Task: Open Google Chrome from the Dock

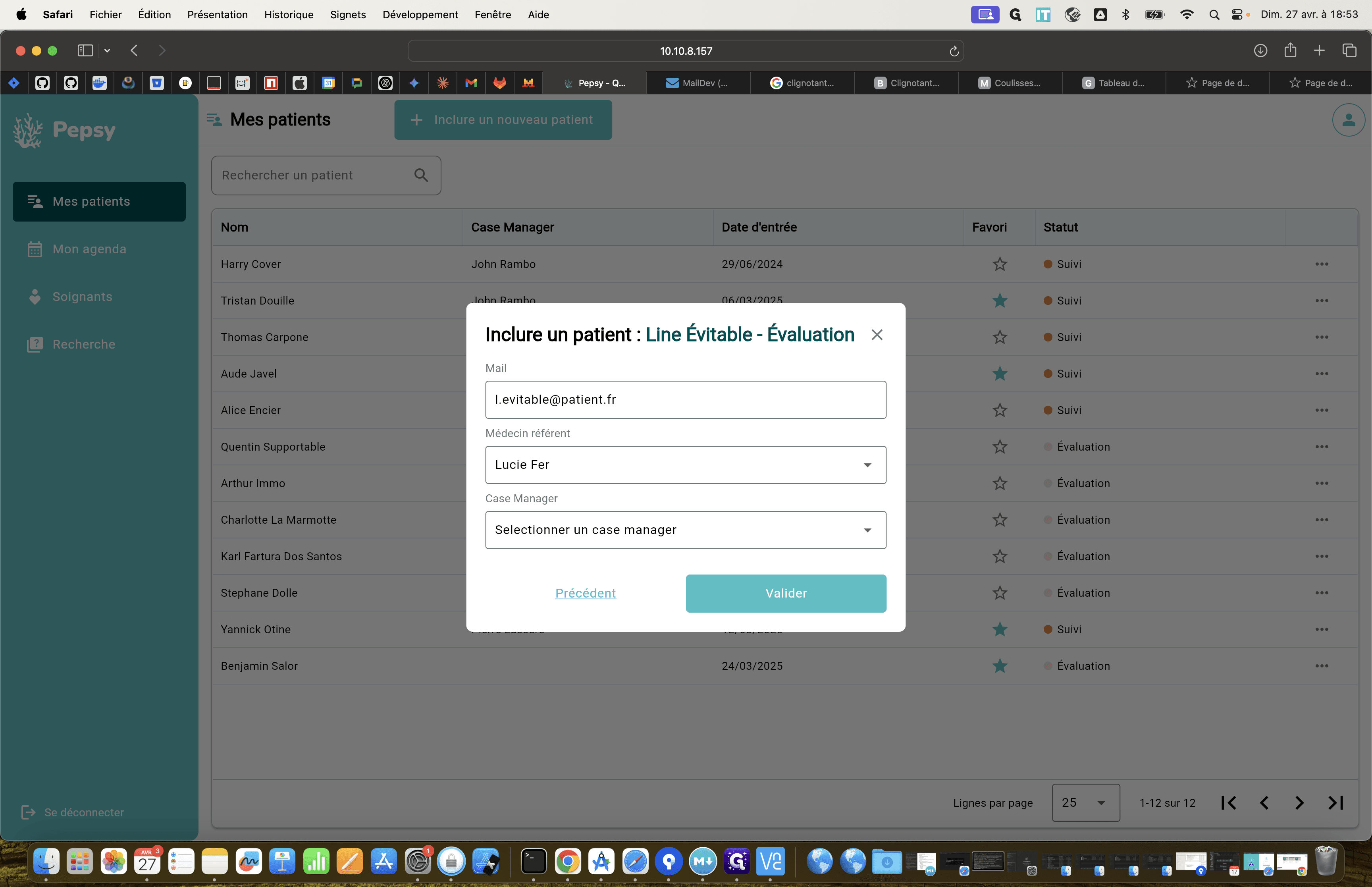Action: point(568,862)
